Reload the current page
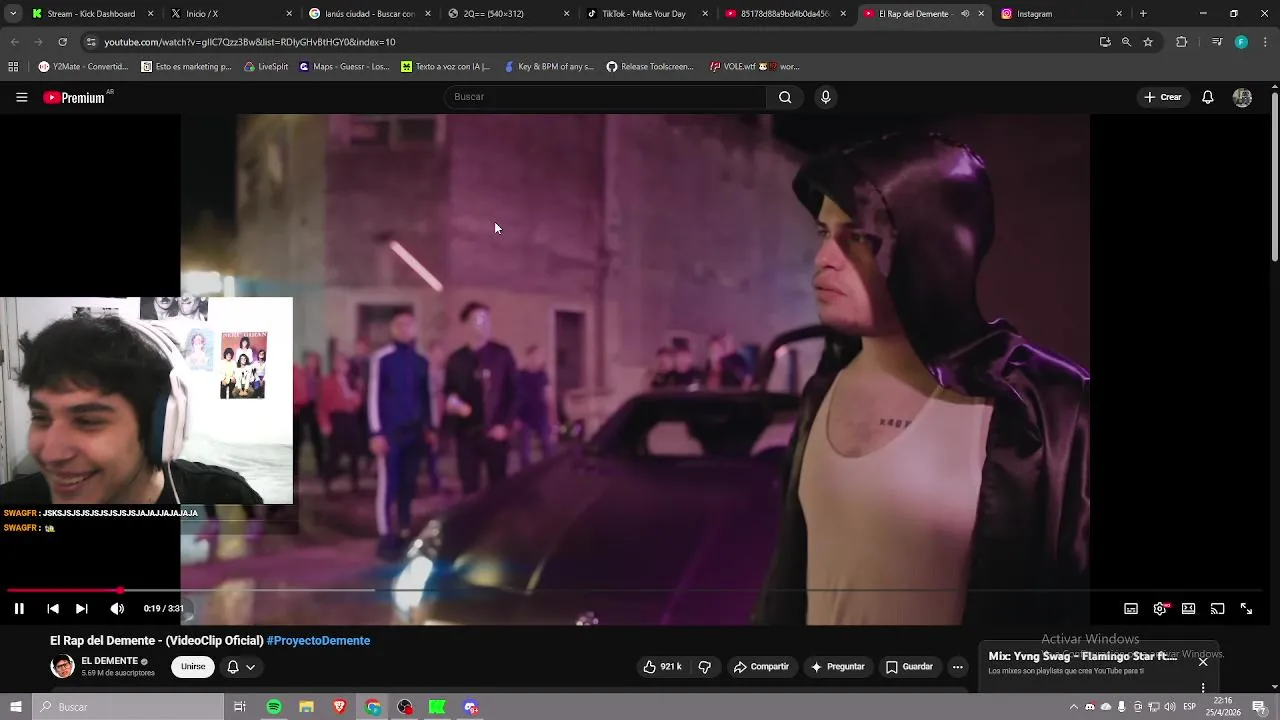1280x720 pixels. 62,42
